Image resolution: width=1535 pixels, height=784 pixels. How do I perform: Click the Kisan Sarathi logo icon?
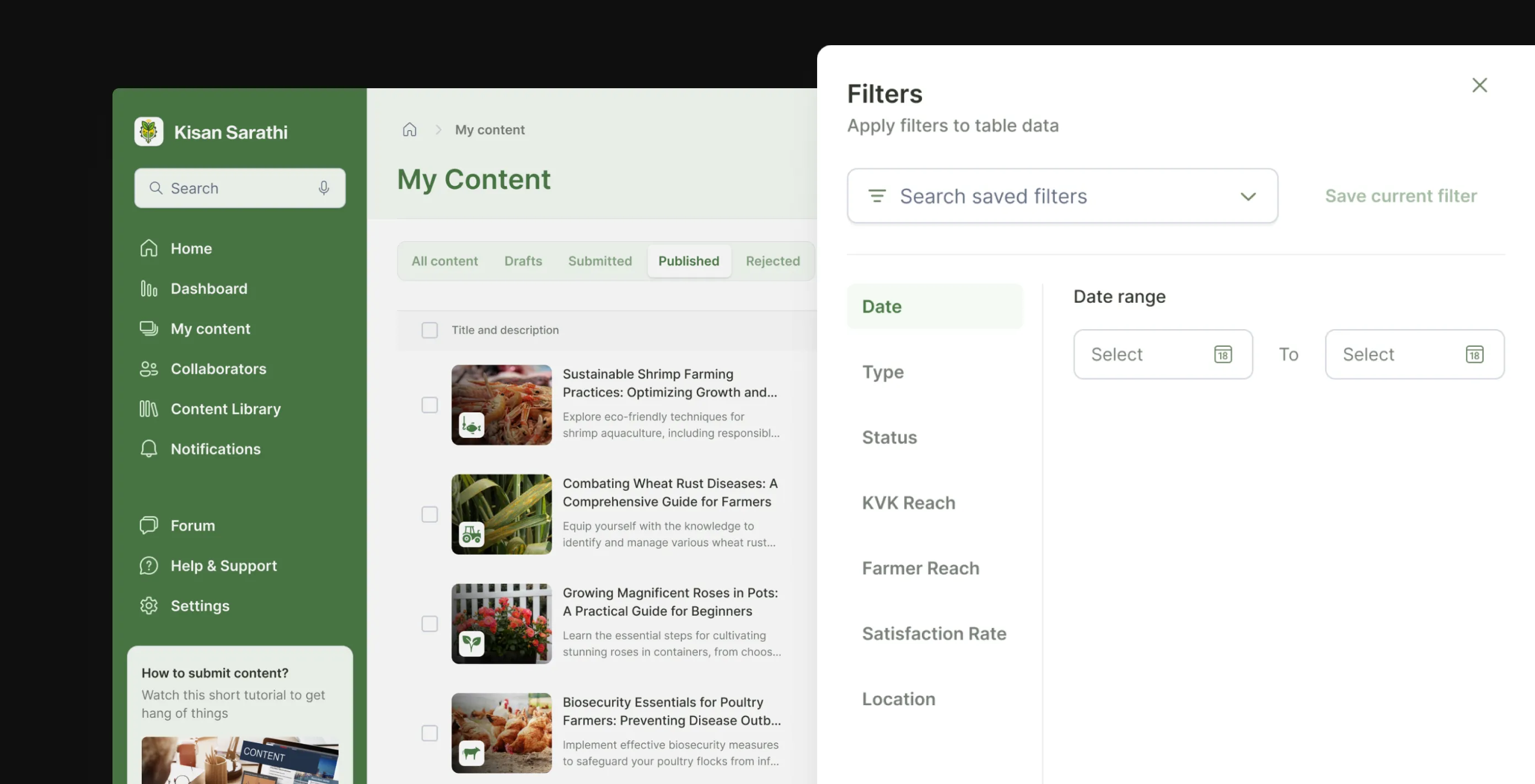tap(148, 132)
